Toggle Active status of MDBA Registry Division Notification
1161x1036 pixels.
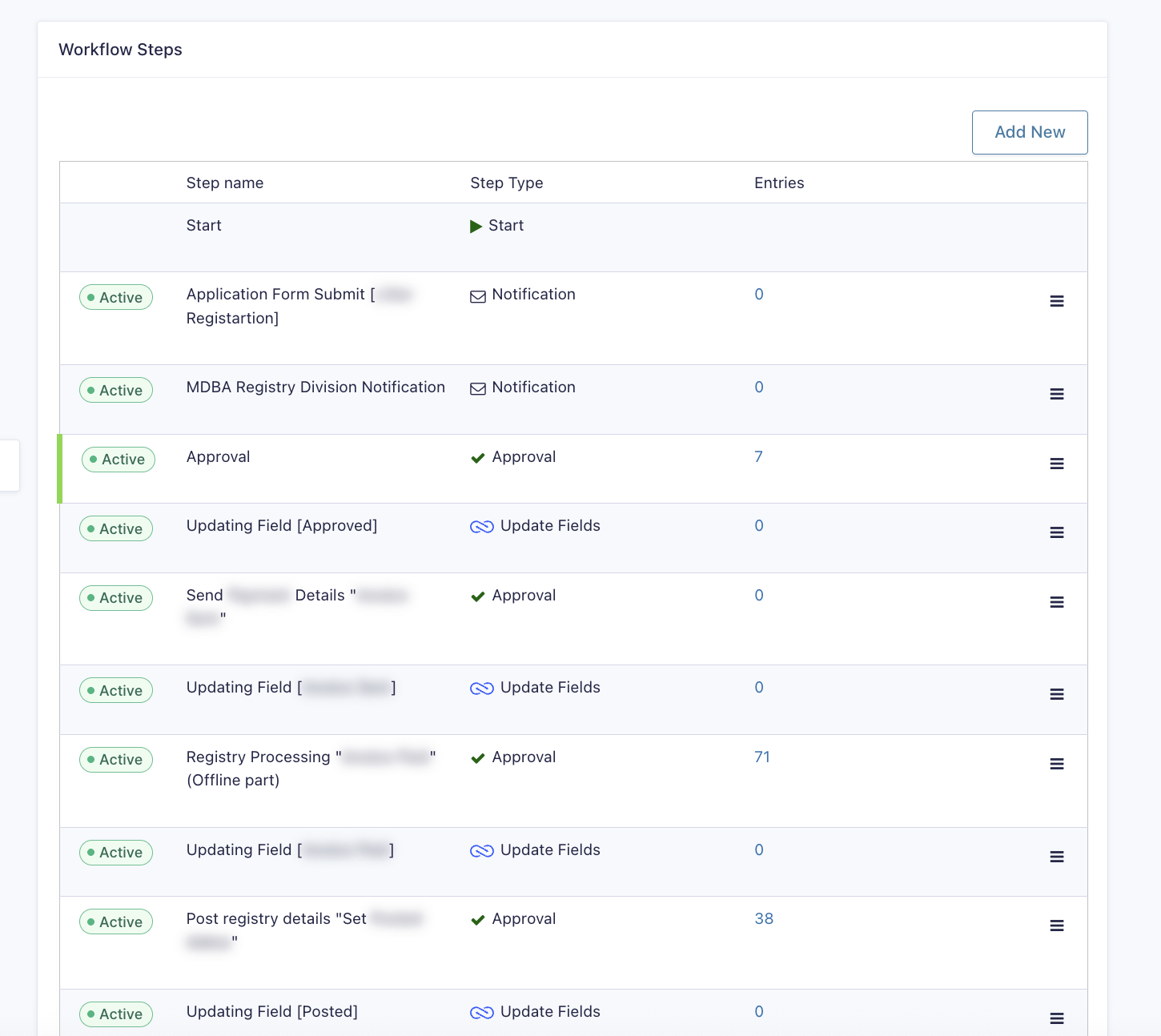coord(116,390)
